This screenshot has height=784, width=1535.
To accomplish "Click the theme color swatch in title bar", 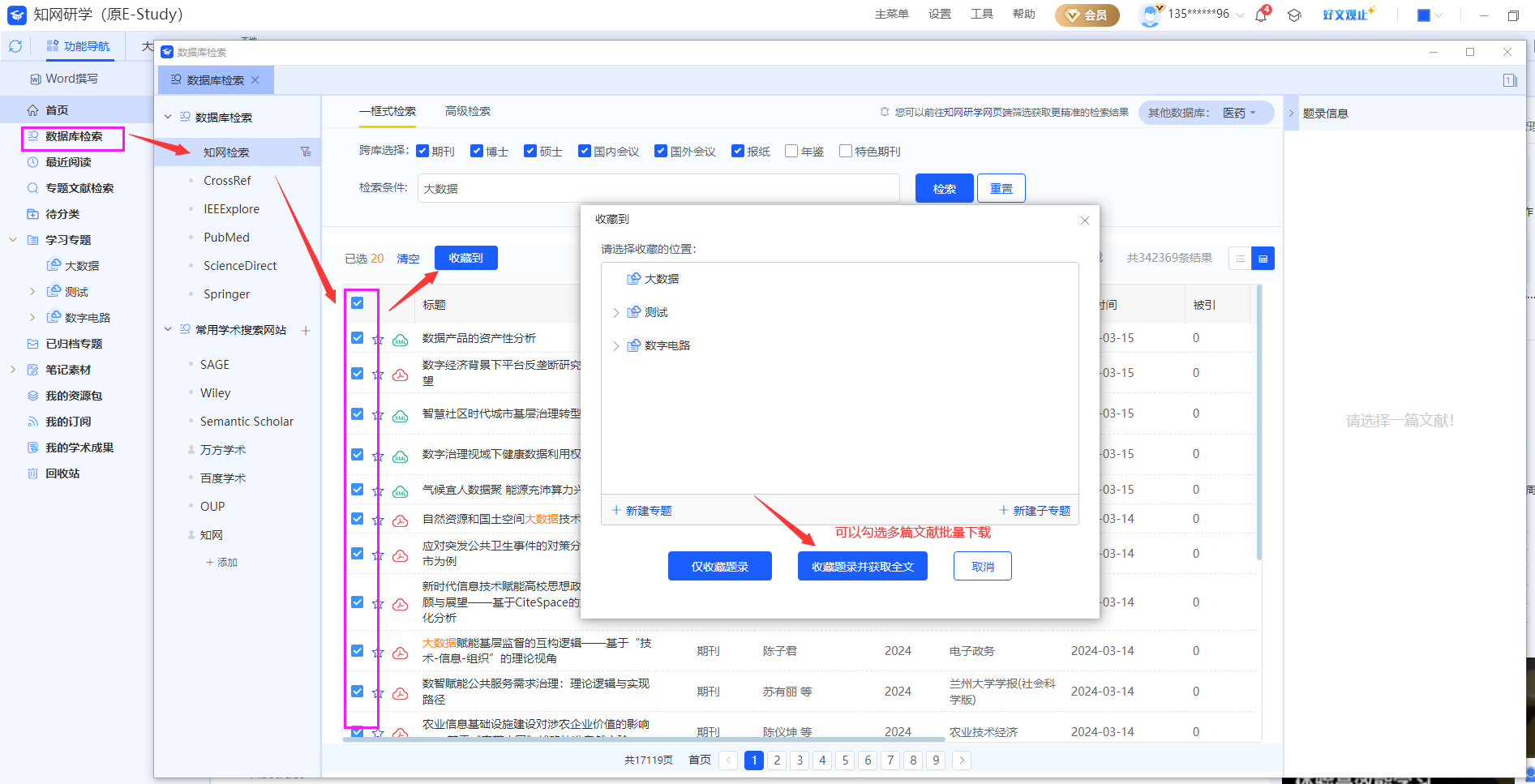I will 1423,15.
